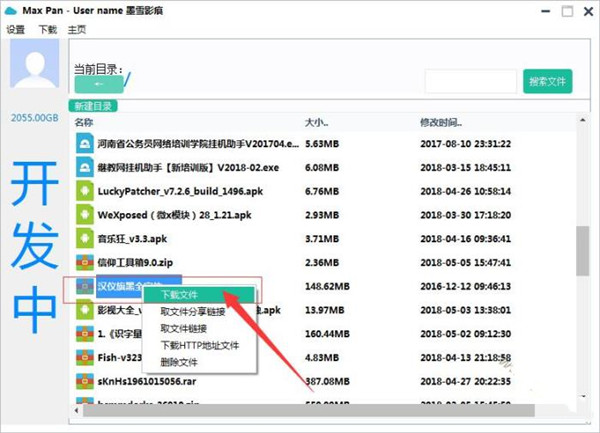Choose 下载HTTP地址文件 in context menu
Image resolution: width=600 pixels, height=433 pixels.
199,345
